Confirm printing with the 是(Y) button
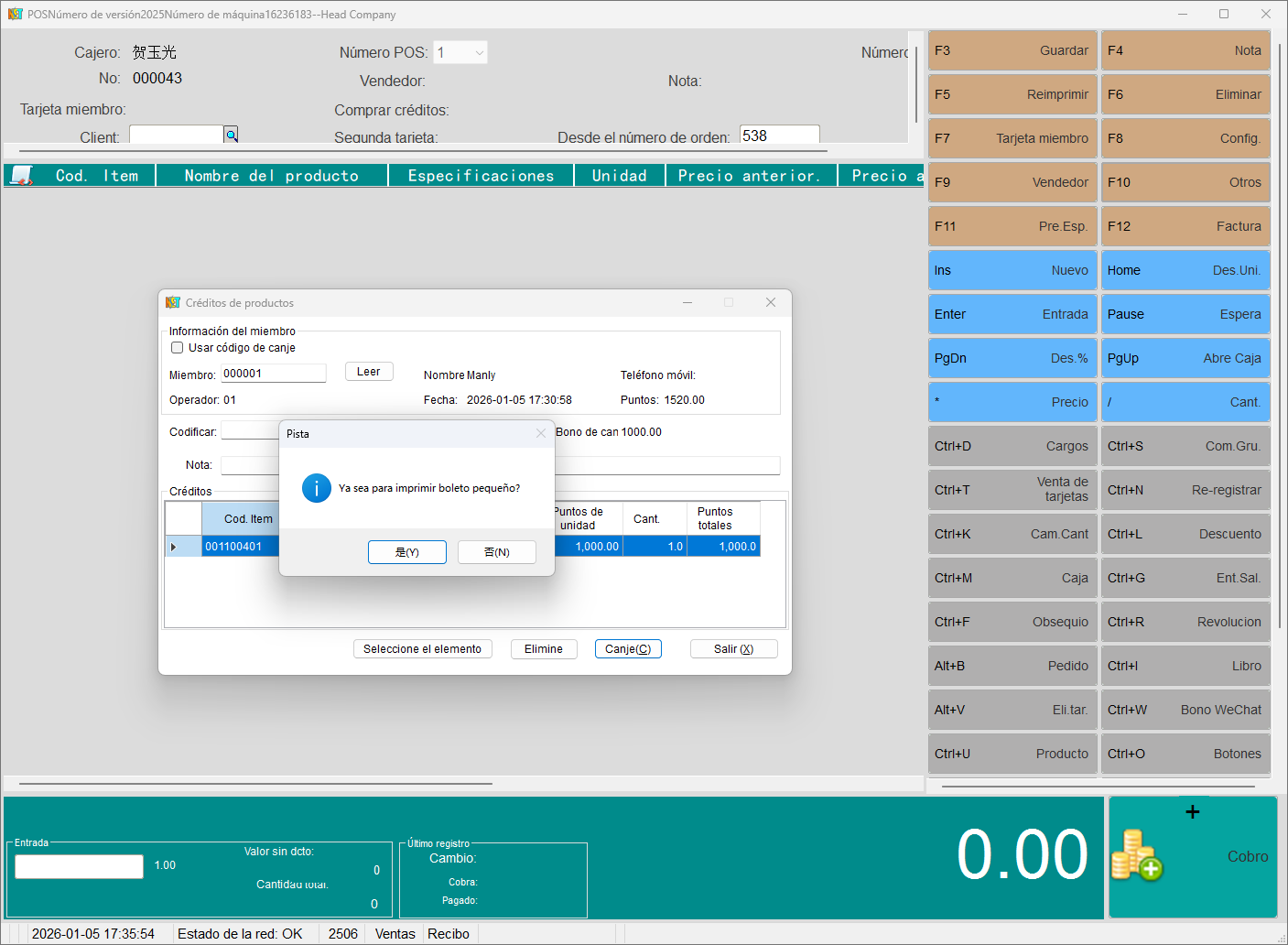 pyautogui.click(x=406, y=552)
